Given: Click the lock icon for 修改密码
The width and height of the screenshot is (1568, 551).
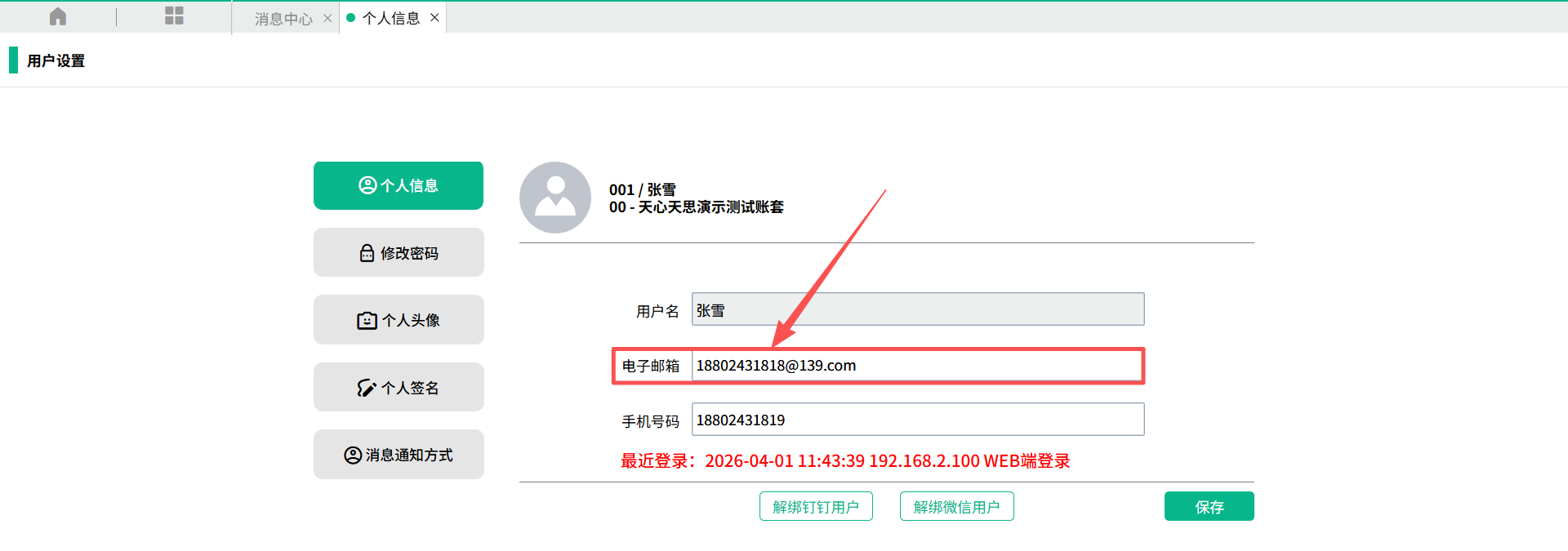Looking at the screenshot, I should click(367, 253).
